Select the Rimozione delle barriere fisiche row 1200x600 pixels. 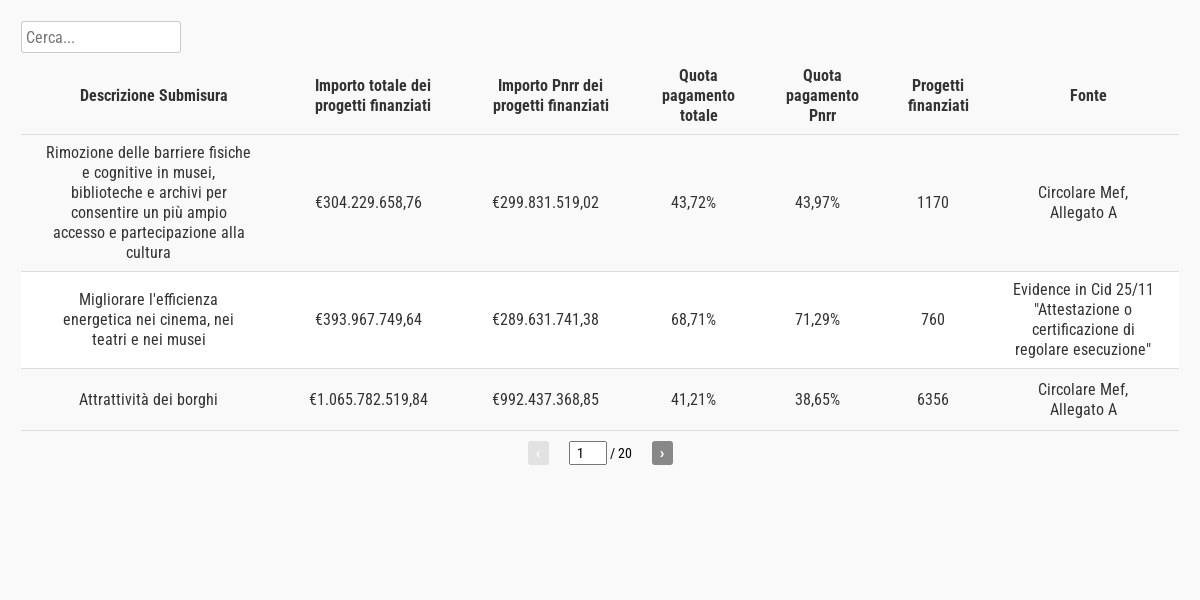point(148,203)
